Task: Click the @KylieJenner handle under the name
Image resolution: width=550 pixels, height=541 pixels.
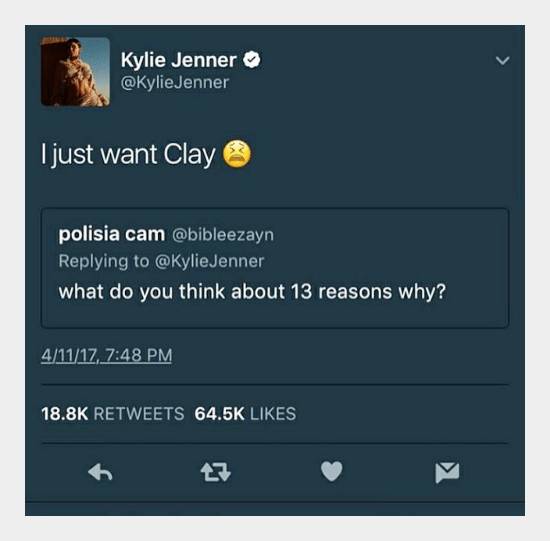Action: click(175, 82)
